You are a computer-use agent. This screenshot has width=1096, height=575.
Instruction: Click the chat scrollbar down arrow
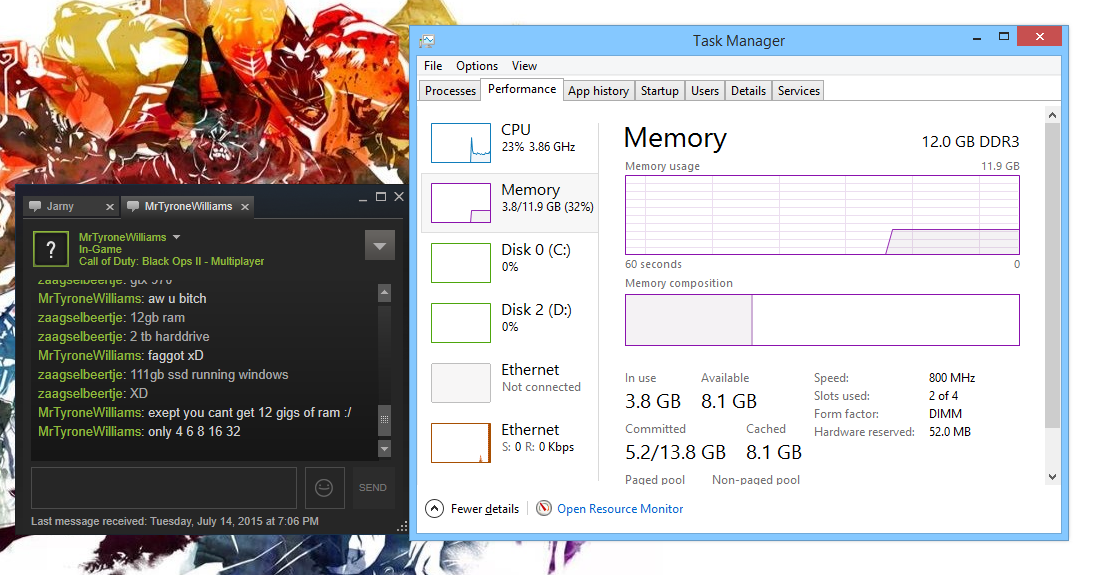(384, 449)
